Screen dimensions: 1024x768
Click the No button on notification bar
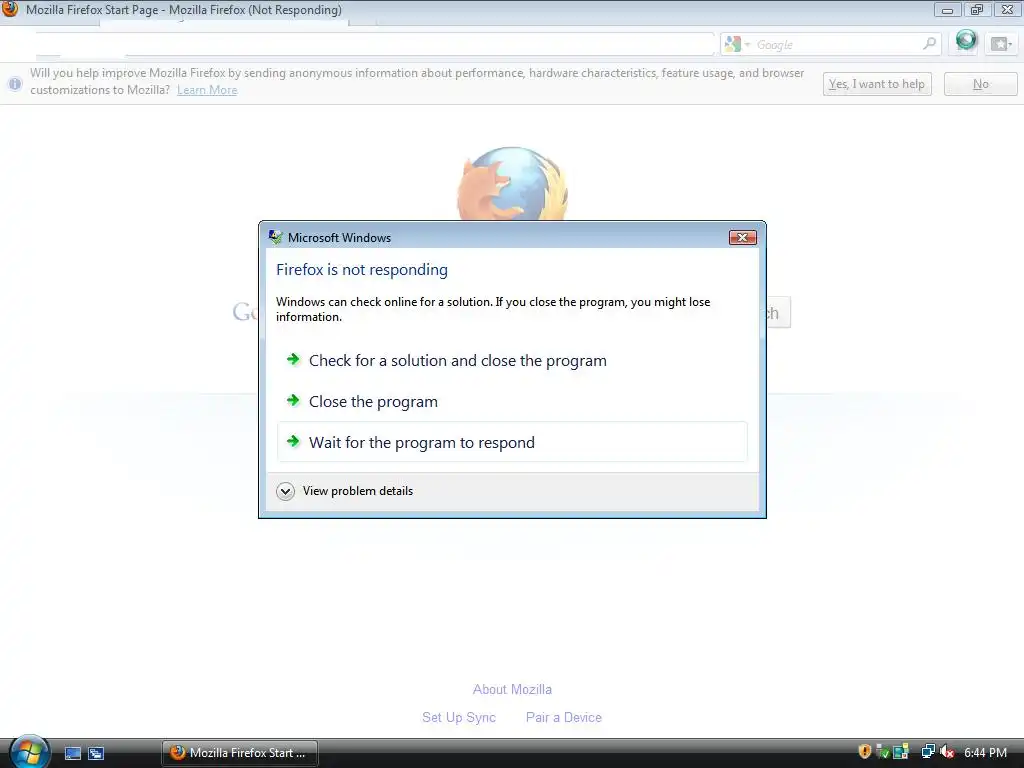pyautogui.click(x=980, y=84)
